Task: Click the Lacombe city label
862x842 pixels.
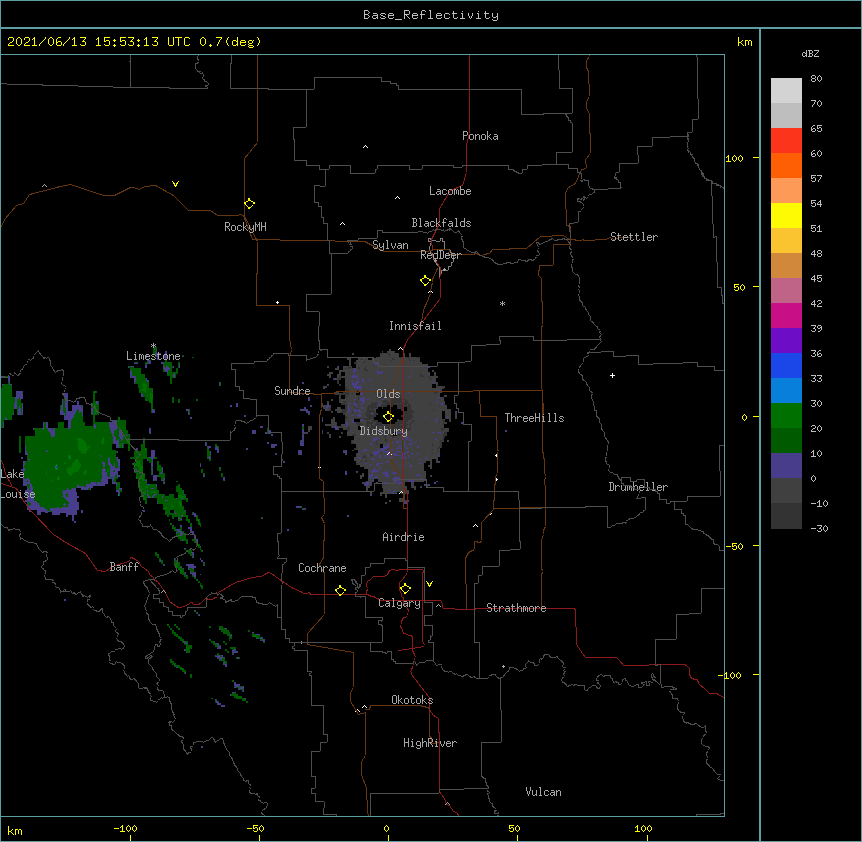Action: coord(450,191)
